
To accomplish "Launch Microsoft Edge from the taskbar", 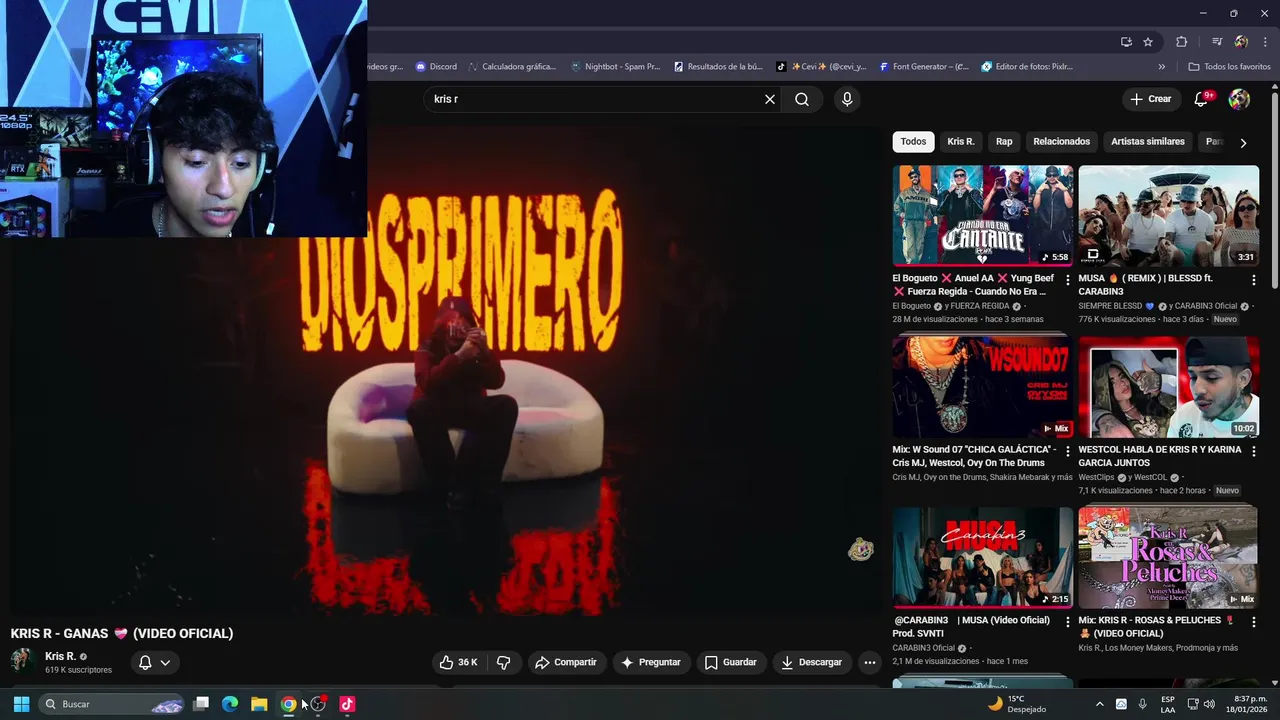I will (x=230, y=704).
